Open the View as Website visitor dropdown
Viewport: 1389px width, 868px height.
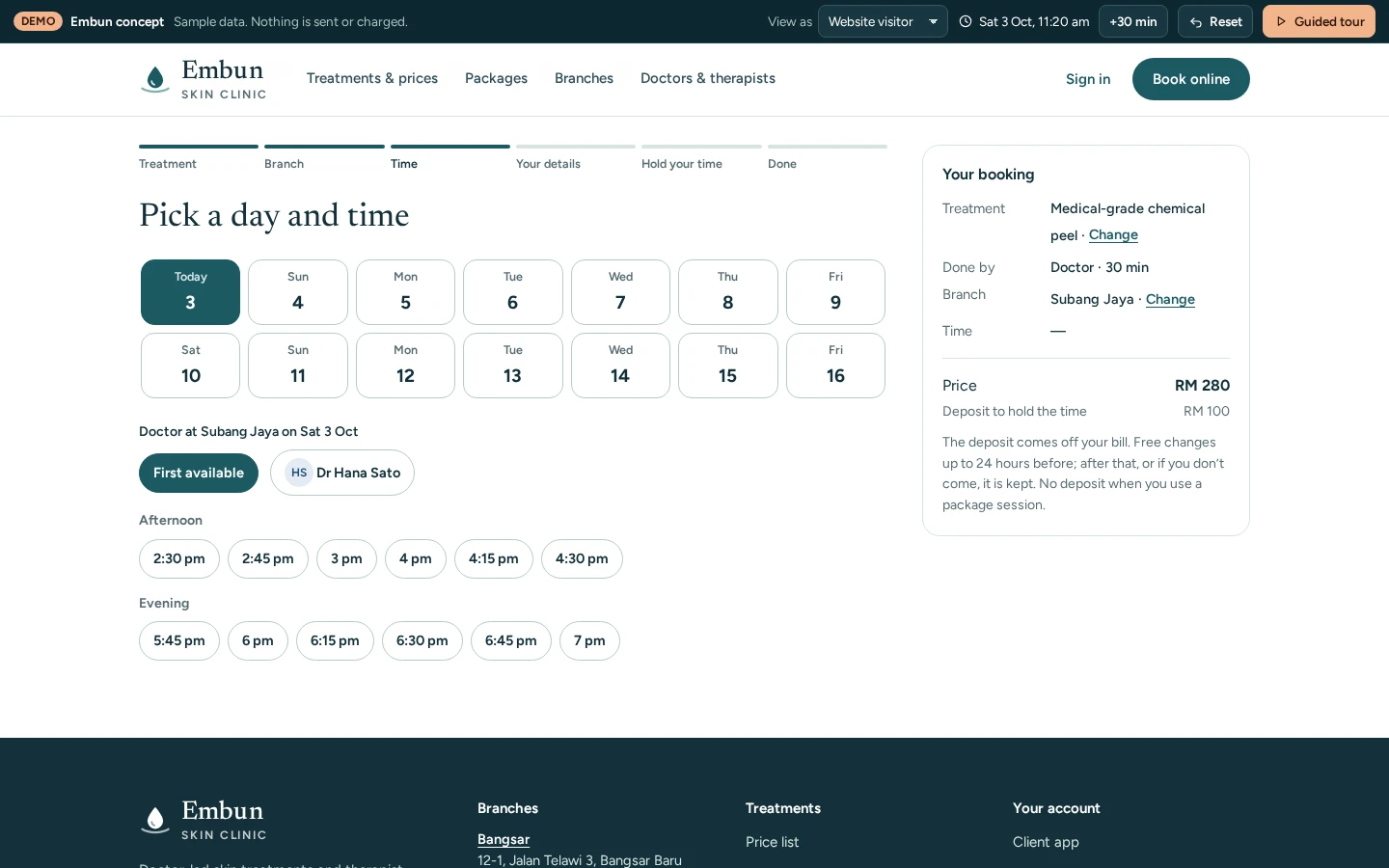point(883,21)
